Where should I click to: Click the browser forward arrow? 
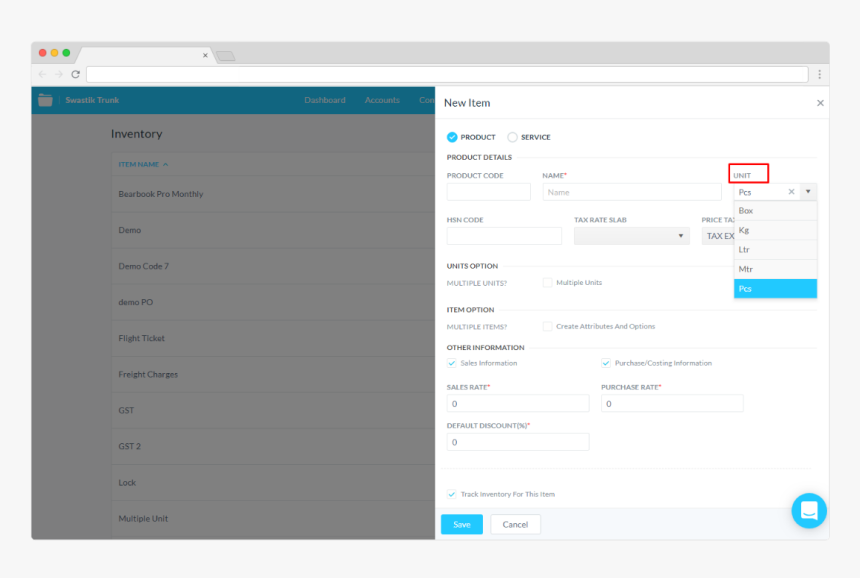(x=59, y=74)
